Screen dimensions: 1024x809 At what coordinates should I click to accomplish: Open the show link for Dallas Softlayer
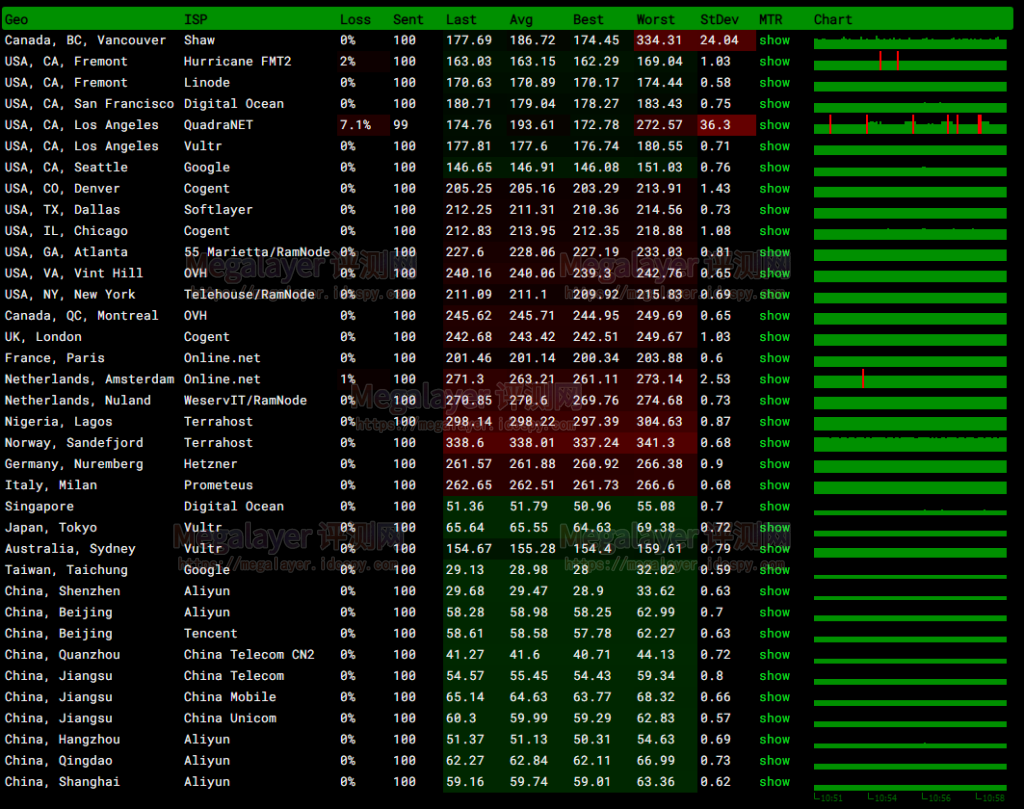[x=775, y=210]
